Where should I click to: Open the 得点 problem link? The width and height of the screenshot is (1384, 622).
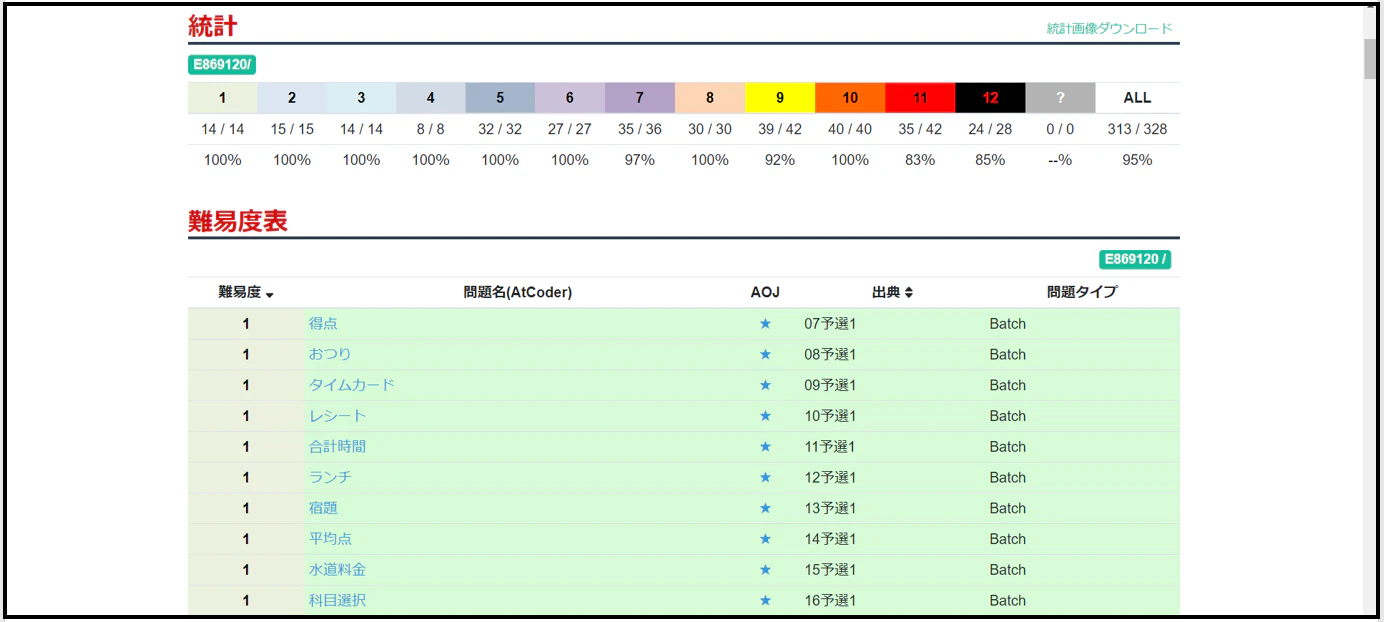[323, 324]
